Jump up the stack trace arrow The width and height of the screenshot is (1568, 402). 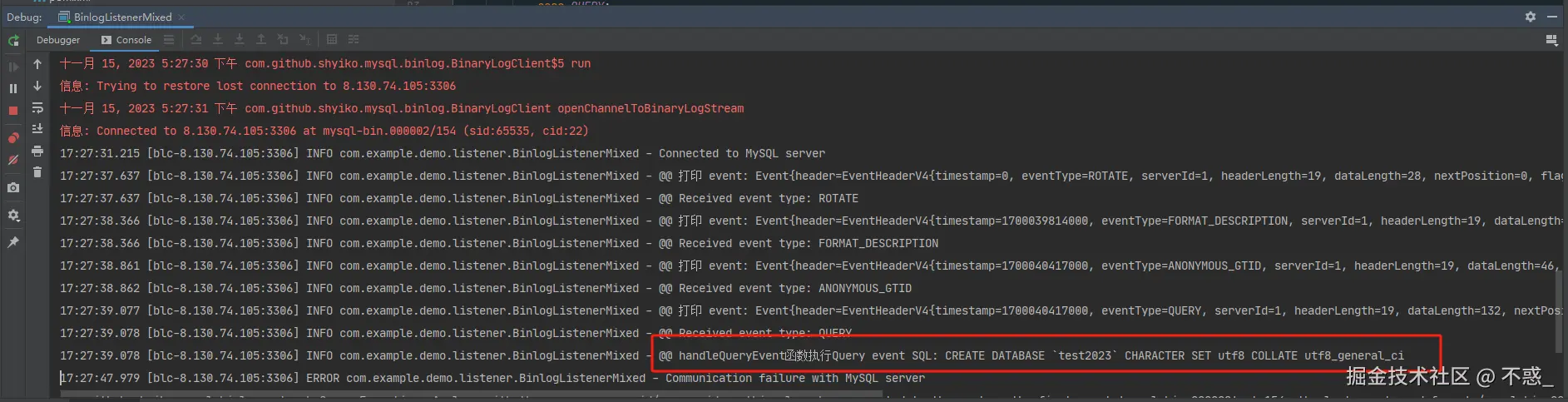[37, 64]
